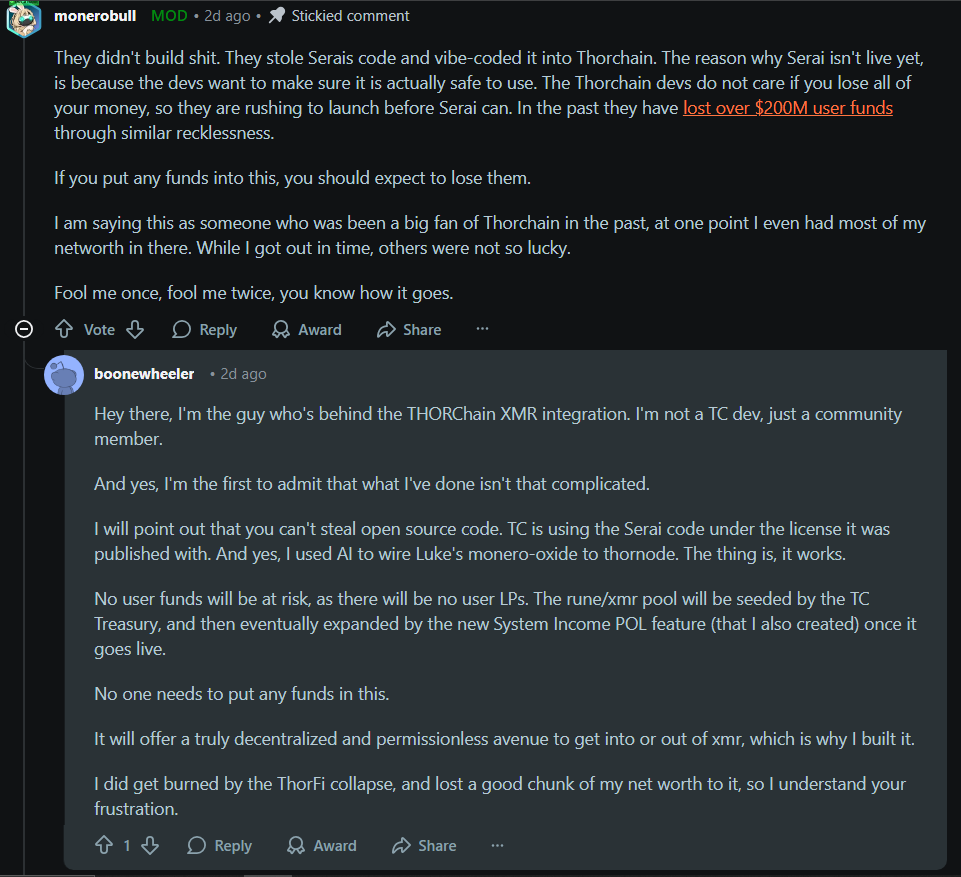Click boonewheeler's avatar icon
This screenshot has height=877, width=961.
coord(64,374)
